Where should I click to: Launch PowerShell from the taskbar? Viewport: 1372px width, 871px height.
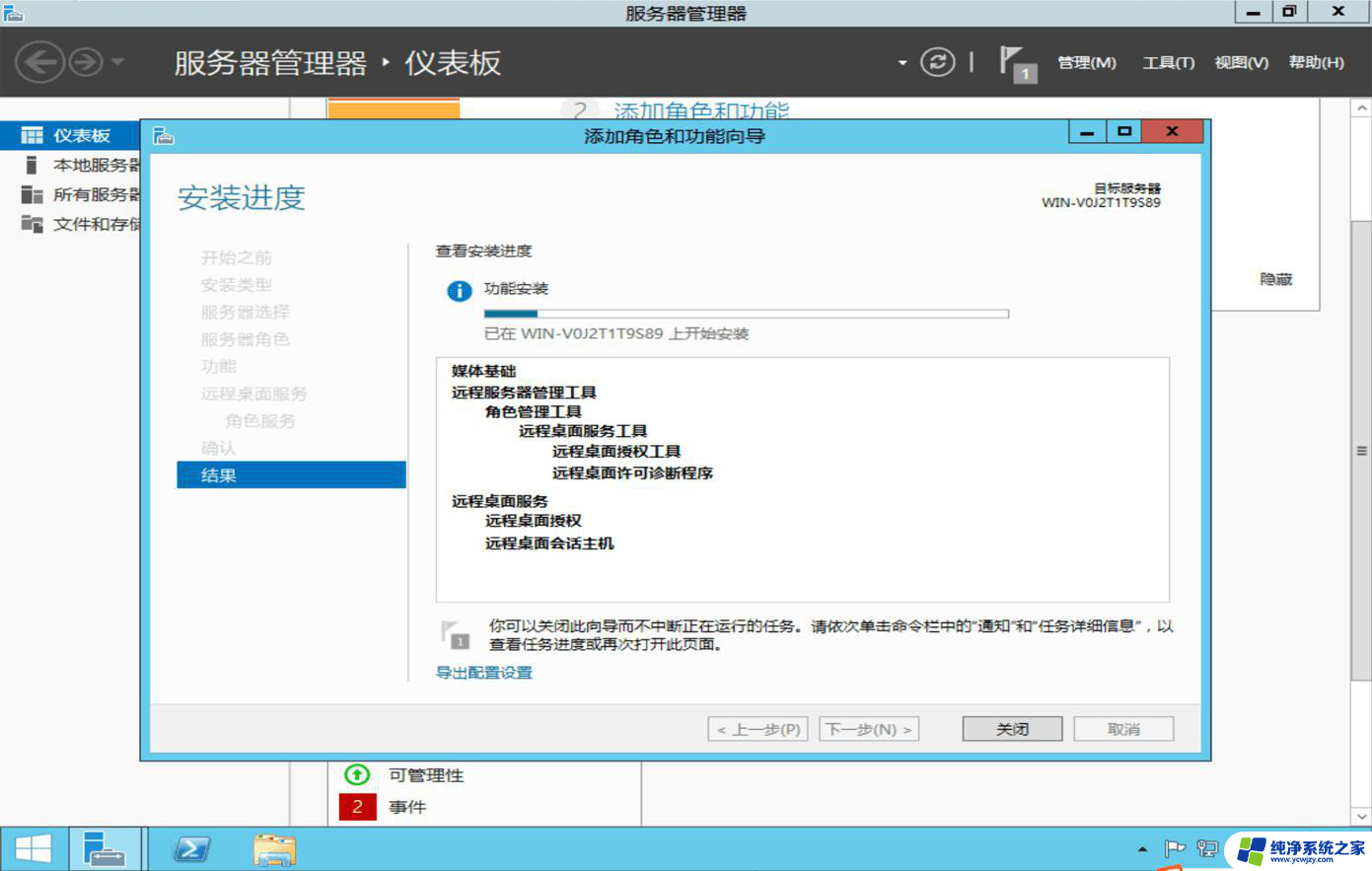point(191,849)
